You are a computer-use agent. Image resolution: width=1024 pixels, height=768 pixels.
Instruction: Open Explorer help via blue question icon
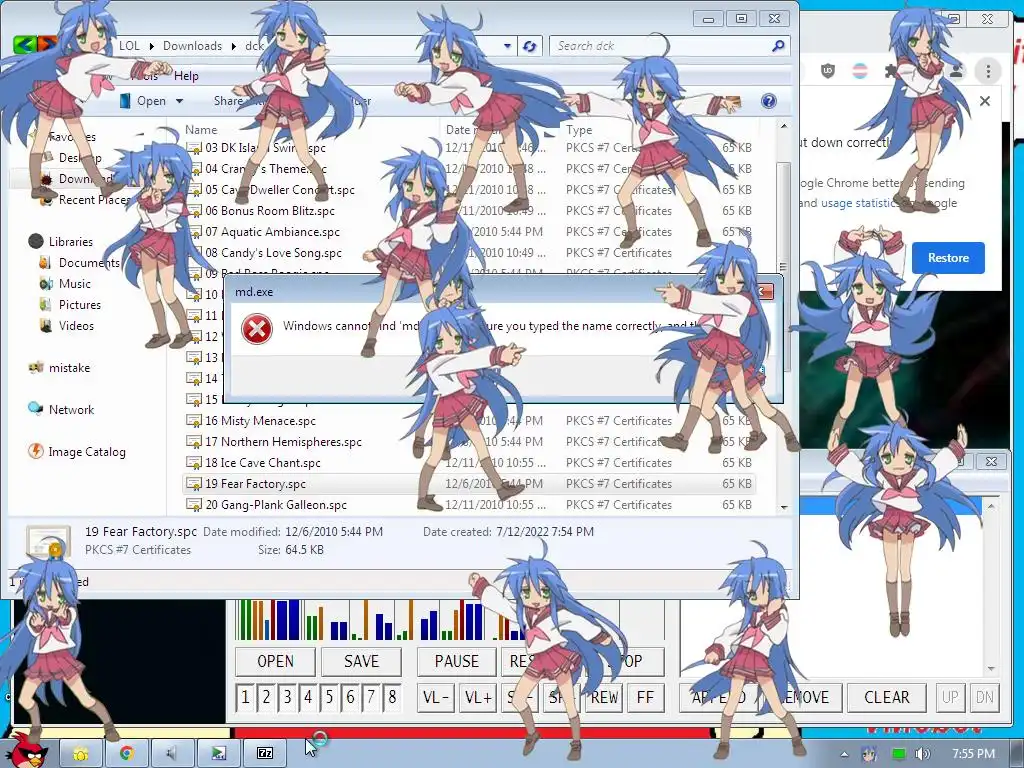click(x=769, y=101)
